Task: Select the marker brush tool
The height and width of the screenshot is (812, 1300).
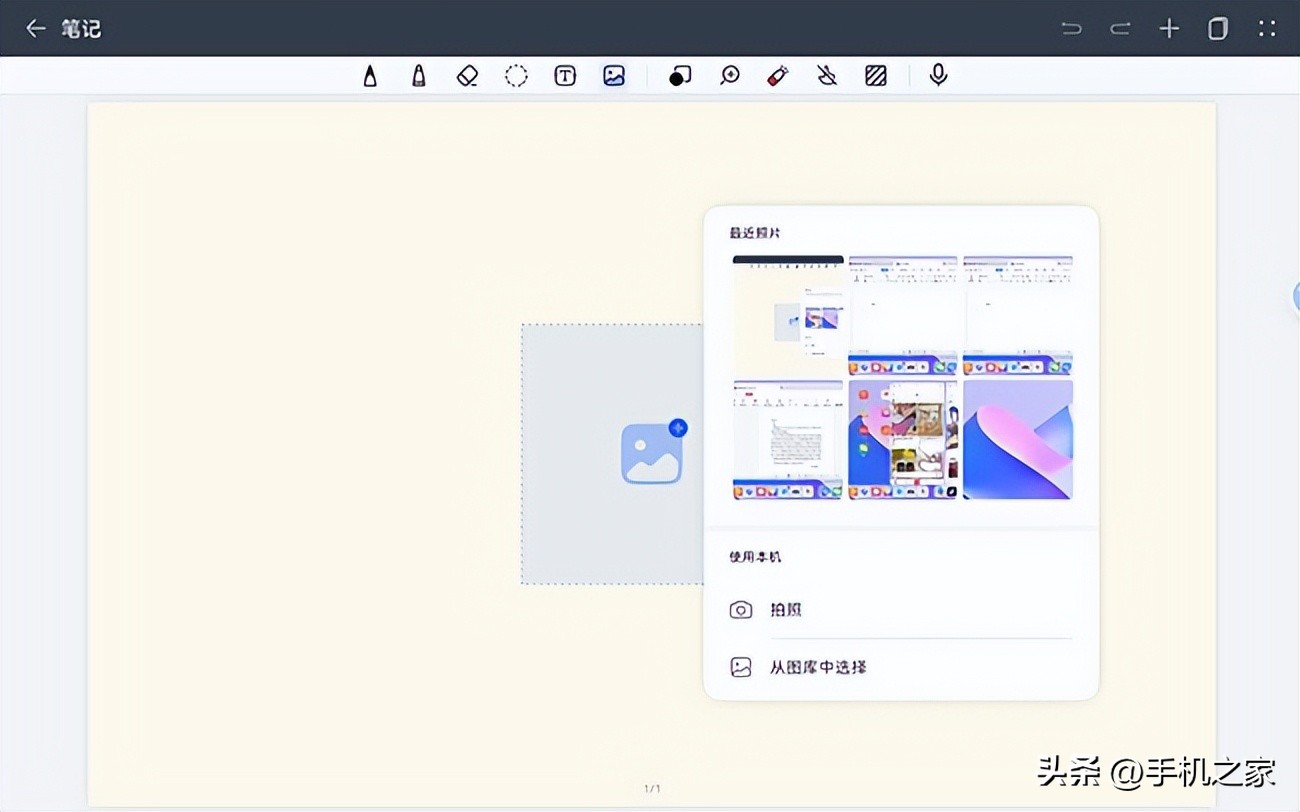Action: pos(418,75)
